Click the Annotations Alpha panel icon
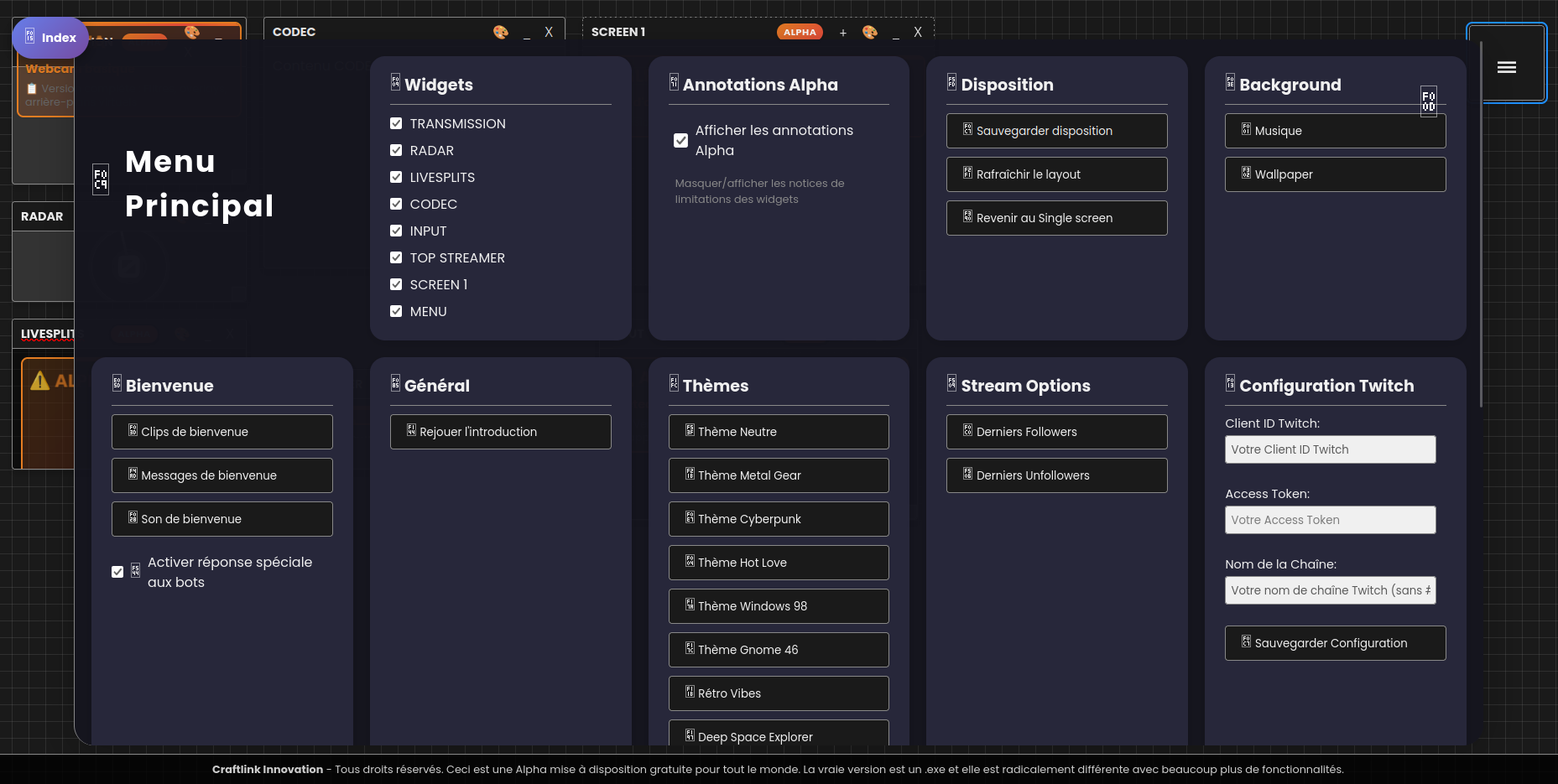 673,81
